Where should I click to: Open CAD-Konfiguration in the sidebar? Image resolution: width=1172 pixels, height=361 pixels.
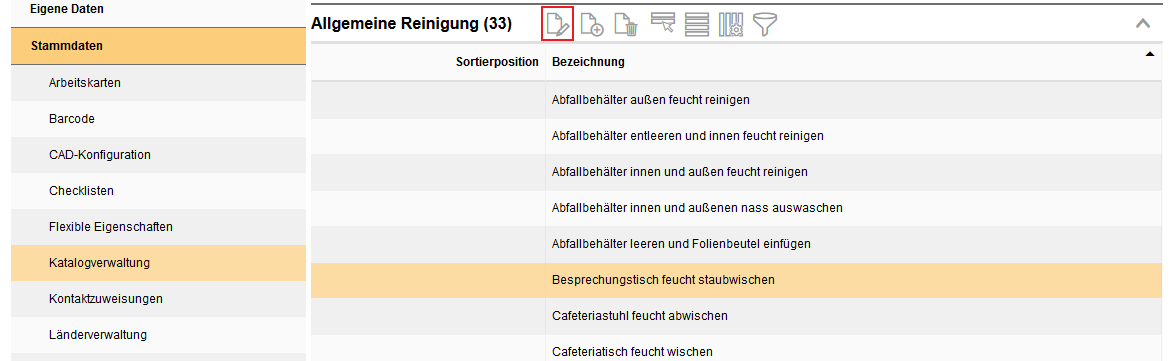pyautogui.click(x=158, y=155)
